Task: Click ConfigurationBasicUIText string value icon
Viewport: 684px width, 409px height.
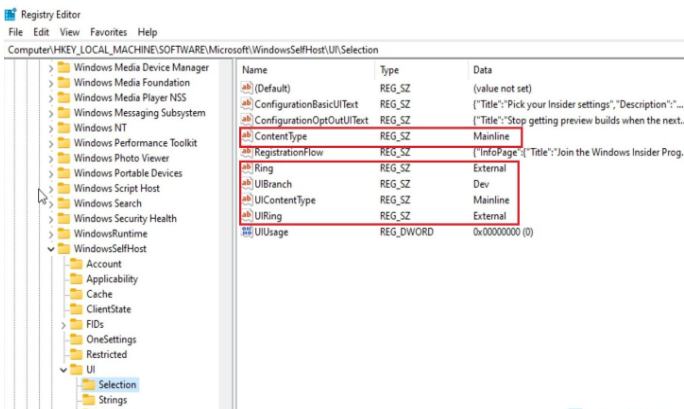Action: coord(246,104)
